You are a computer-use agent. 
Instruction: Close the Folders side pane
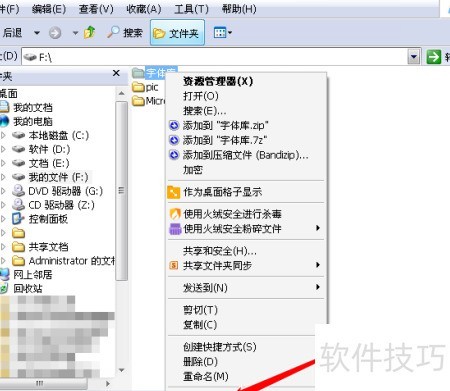[x=116, y=73]
